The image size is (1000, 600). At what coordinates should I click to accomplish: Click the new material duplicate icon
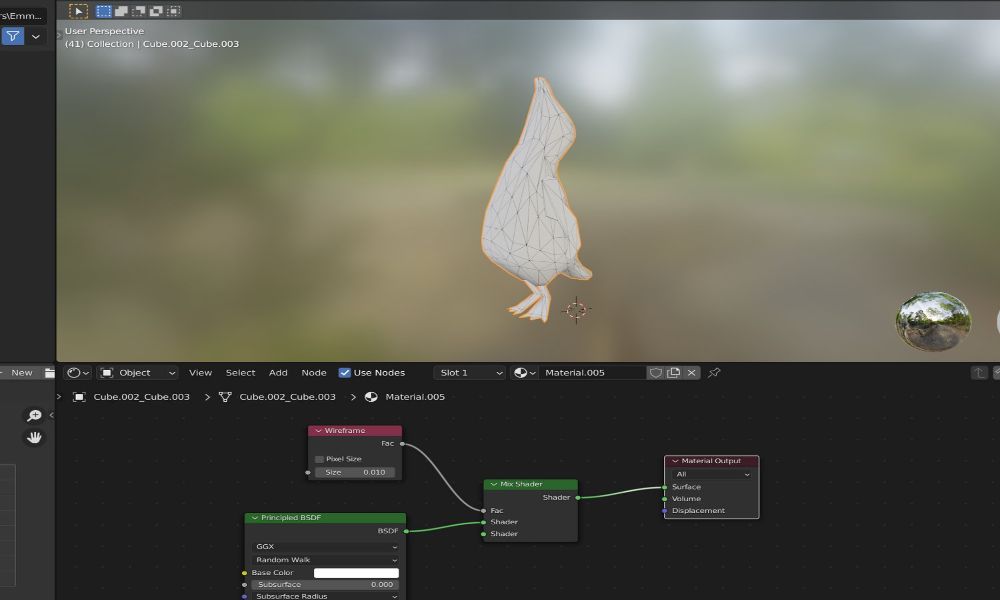[674, 373]
